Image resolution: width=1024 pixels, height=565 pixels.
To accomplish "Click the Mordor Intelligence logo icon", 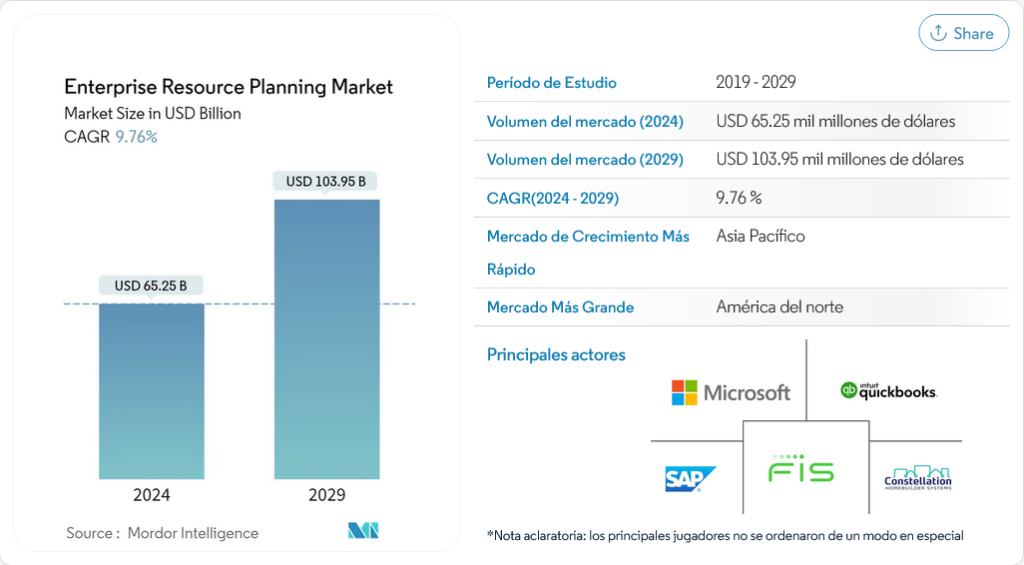I will tap(362, 532).
